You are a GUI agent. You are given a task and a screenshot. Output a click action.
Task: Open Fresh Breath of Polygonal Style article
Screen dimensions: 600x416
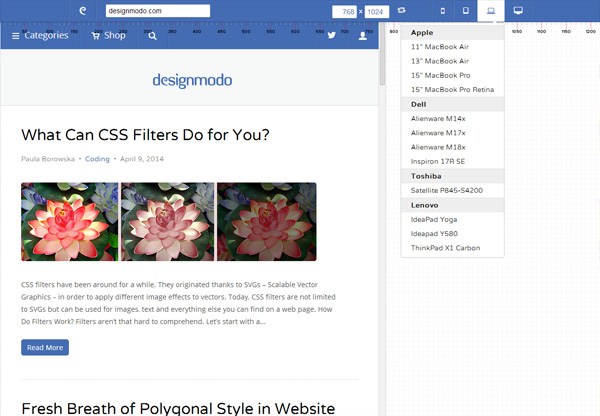pyautogui.click(x=178, y=408)
